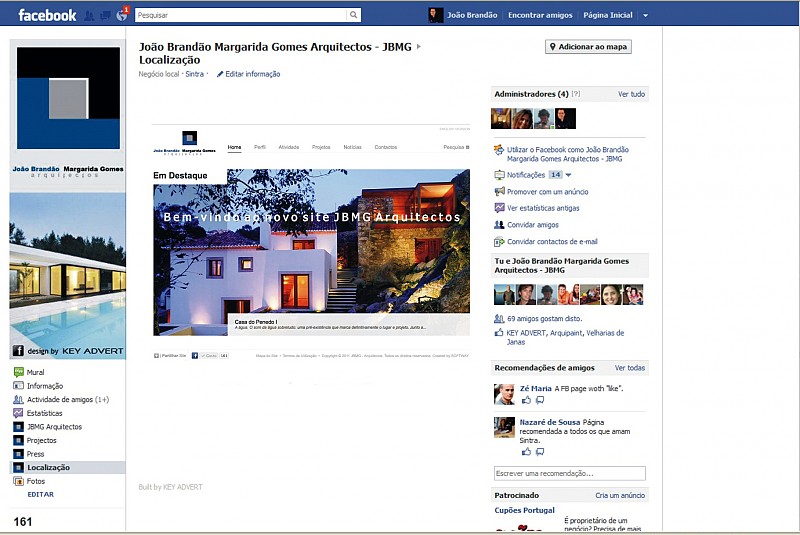Image resolution: width=800 pixels, height=535 pixels.
Task: Click the Cupões Portugal sponsored link
Action: (x=524, y=510)
